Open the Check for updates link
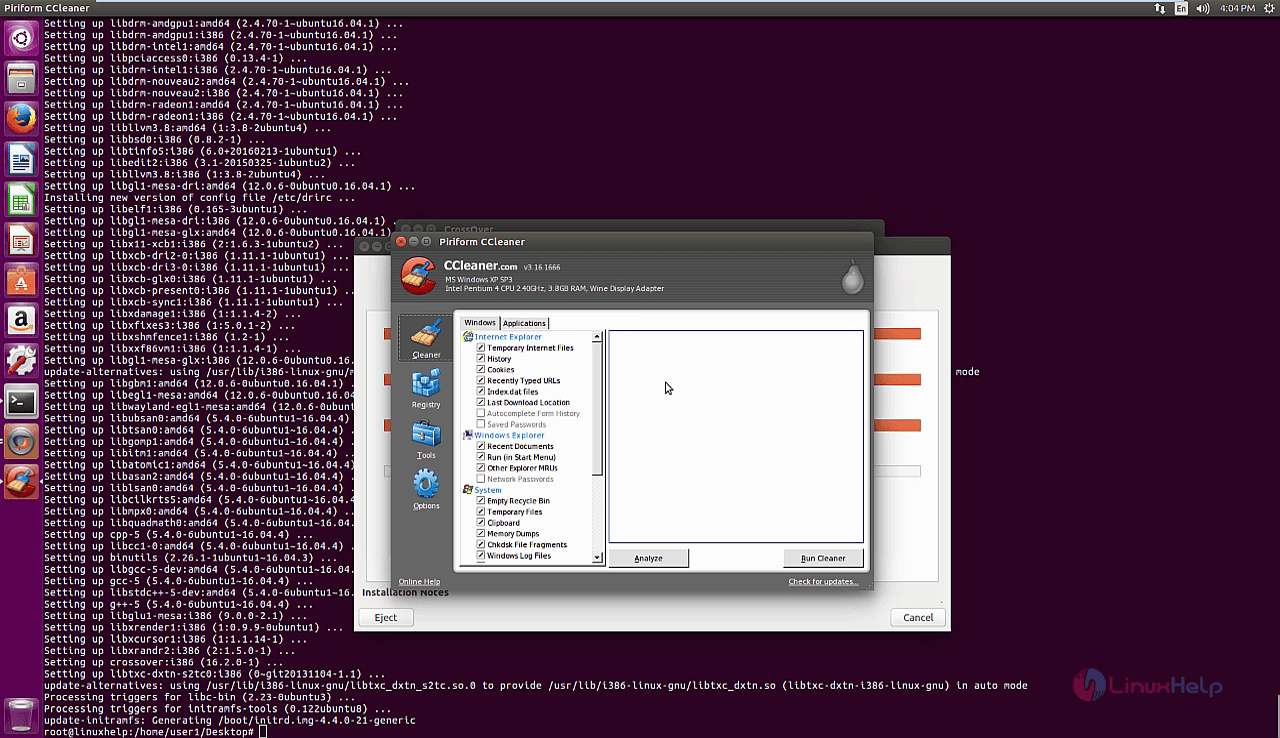The image size is (1280, 738). coord(822,582)
